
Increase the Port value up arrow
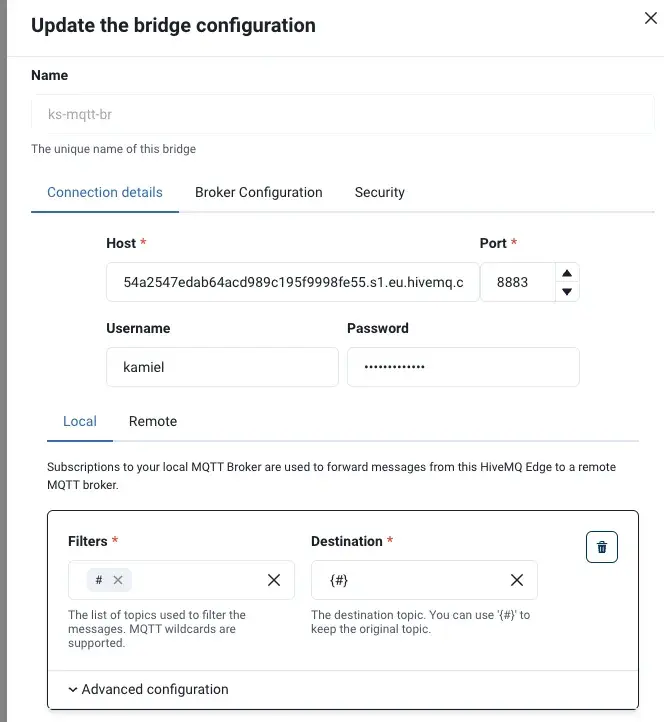(567, 273)
